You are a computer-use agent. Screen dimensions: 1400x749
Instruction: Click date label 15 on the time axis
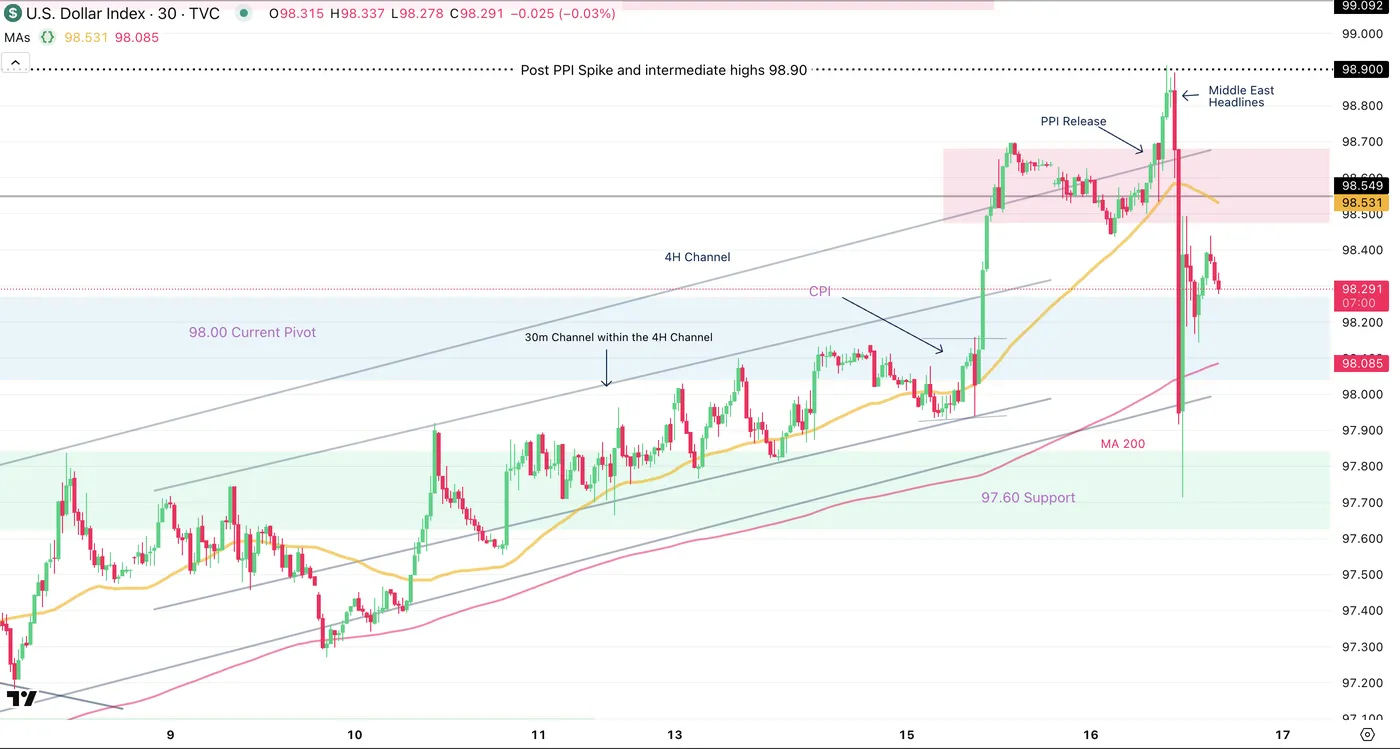point(906,735)
